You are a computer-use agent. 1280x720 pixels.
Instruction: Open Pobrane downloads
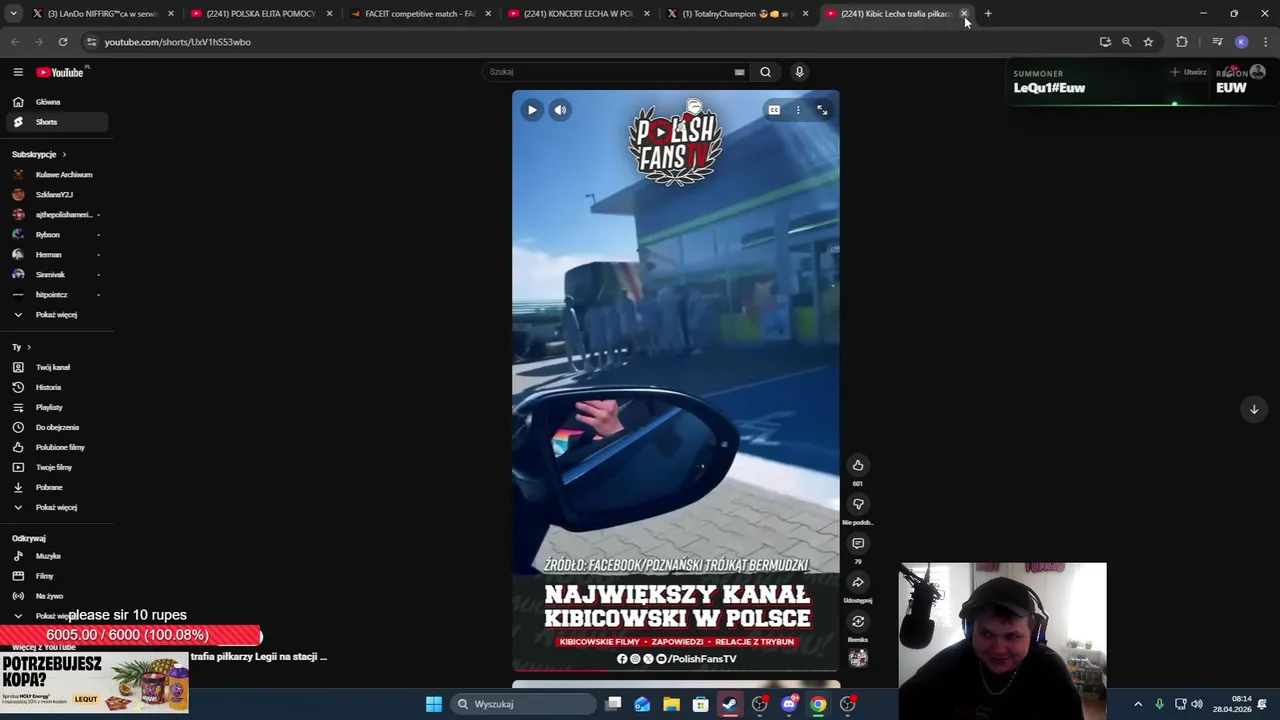click(55, 487)
